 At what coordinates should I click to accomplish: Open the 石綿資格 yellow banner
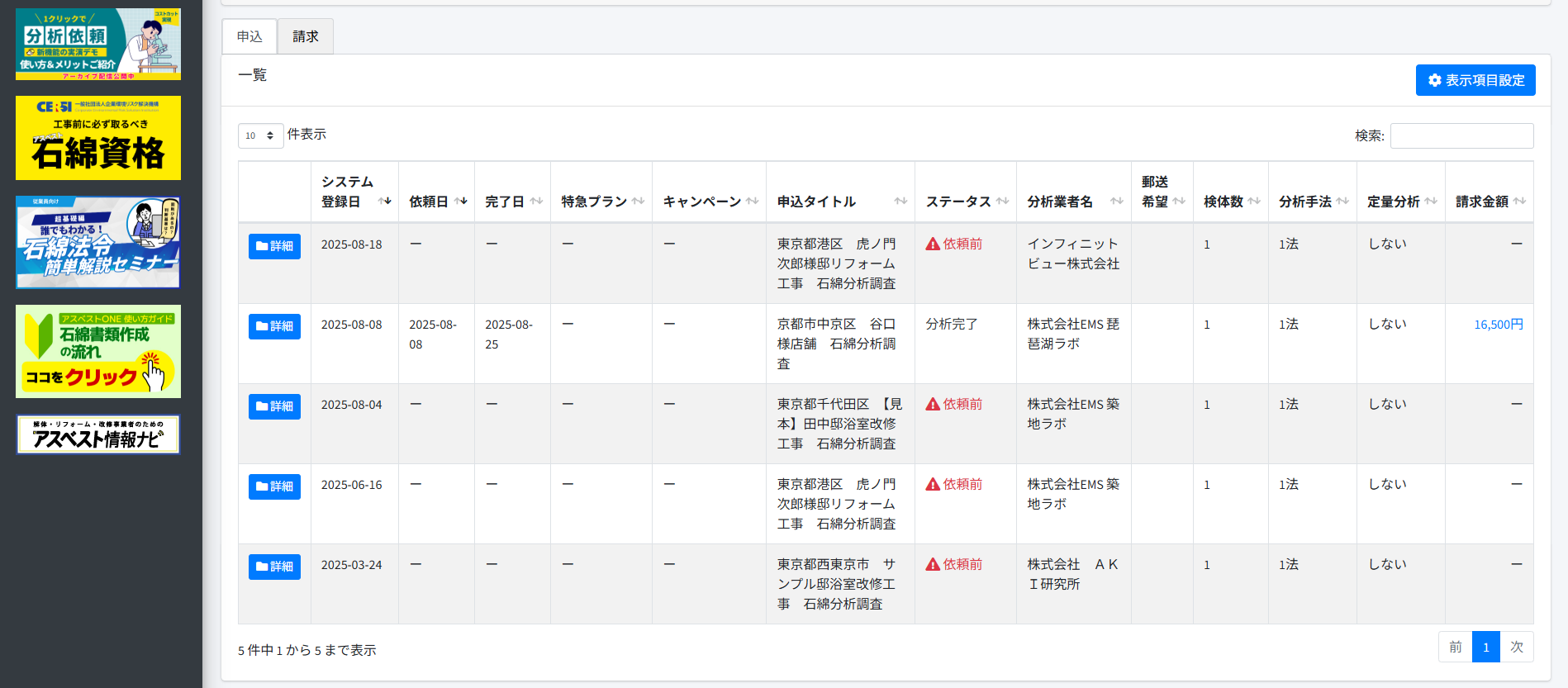(98, 138)
